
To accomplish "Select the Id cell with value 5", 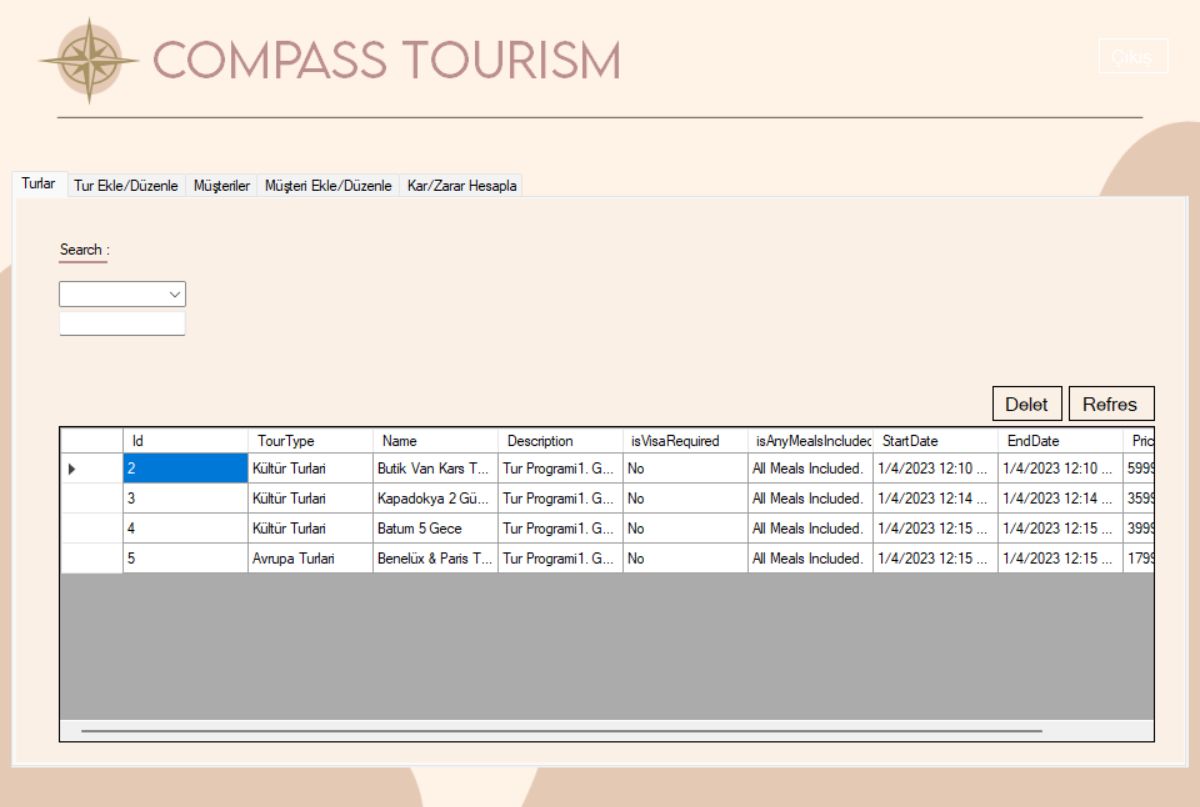I will (x=185, y=558).
